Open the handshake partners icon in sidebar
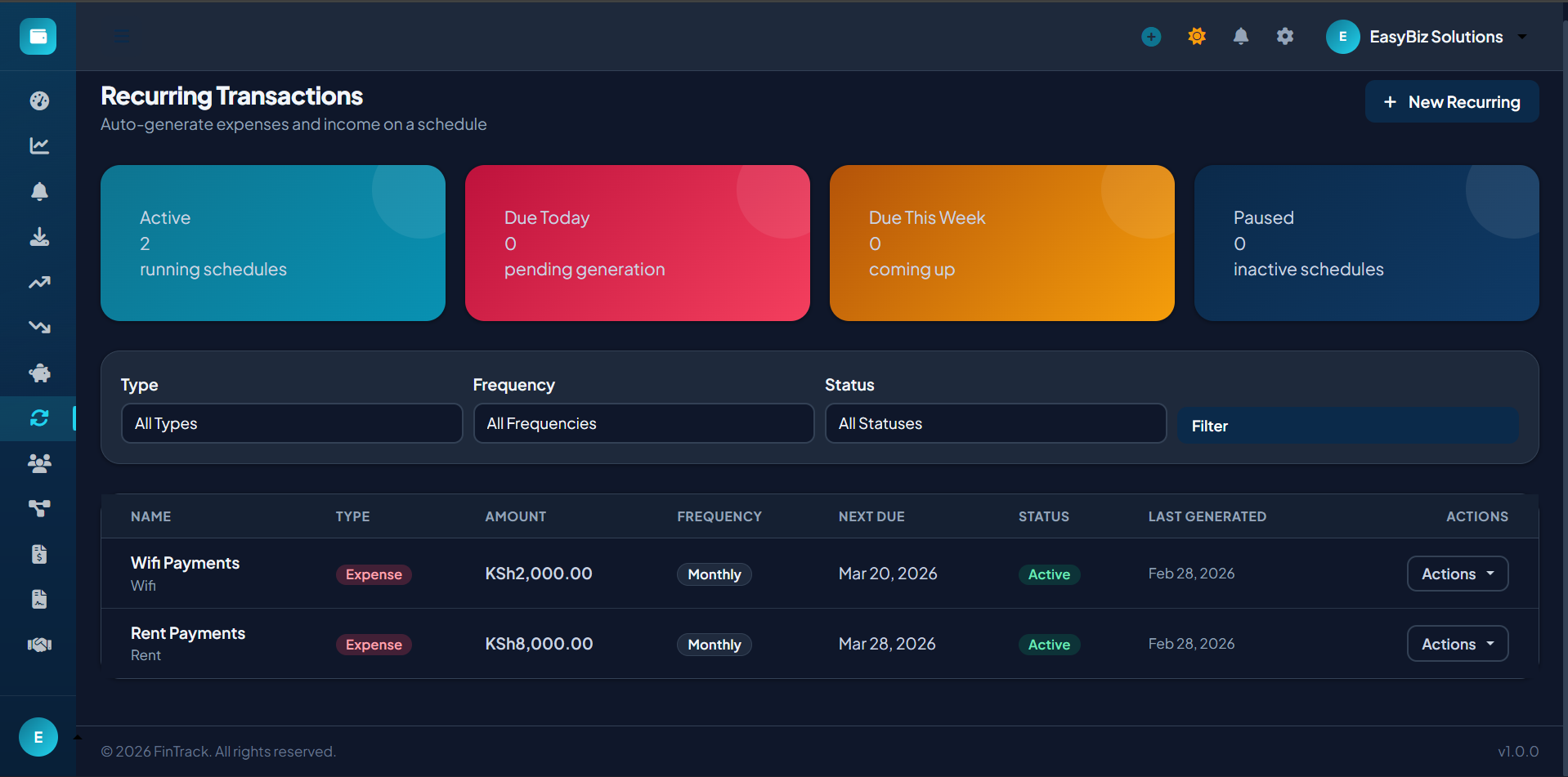 pos(38,644)
